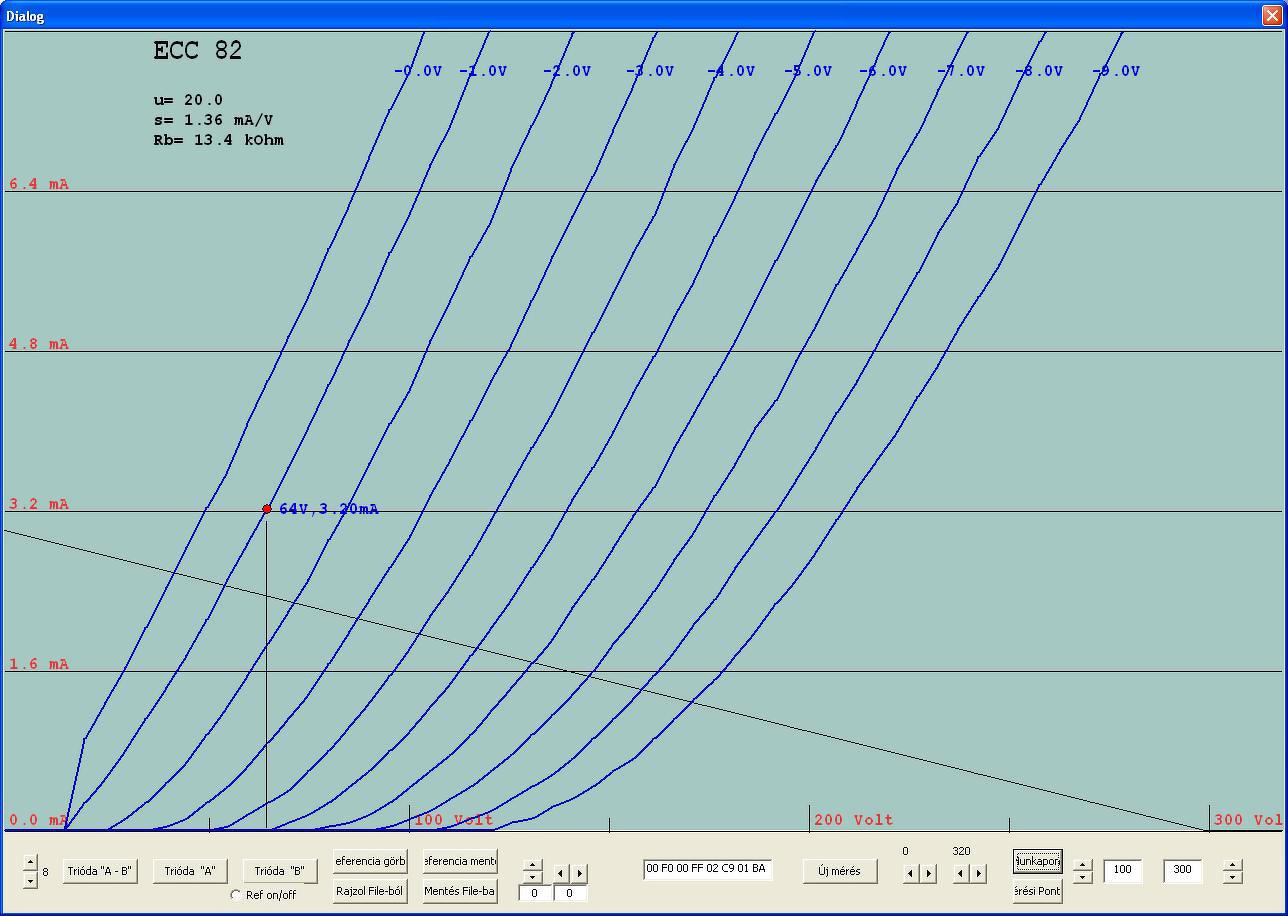Click the red operating point marker on the curve
This screenshot has width=1288, height=916.
pos(267,509)
